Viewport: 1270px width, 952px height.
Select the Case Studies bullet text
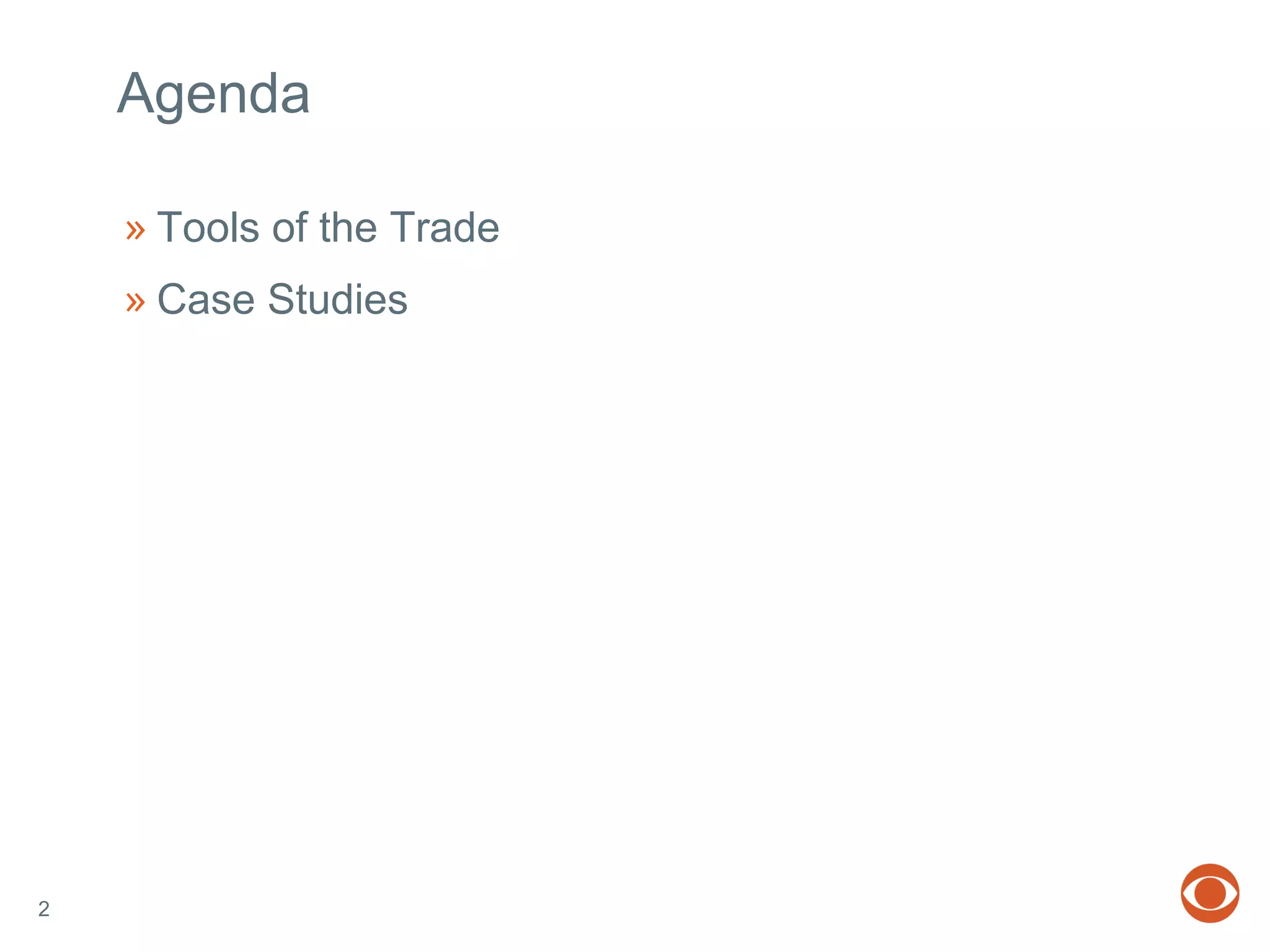point(282,299)
